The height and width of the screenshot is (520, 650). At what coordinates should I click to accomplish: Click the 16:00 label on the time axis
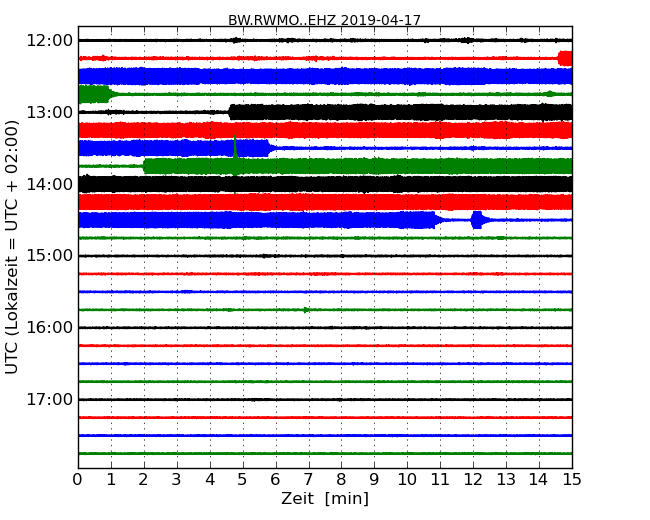tap(49, 328)
